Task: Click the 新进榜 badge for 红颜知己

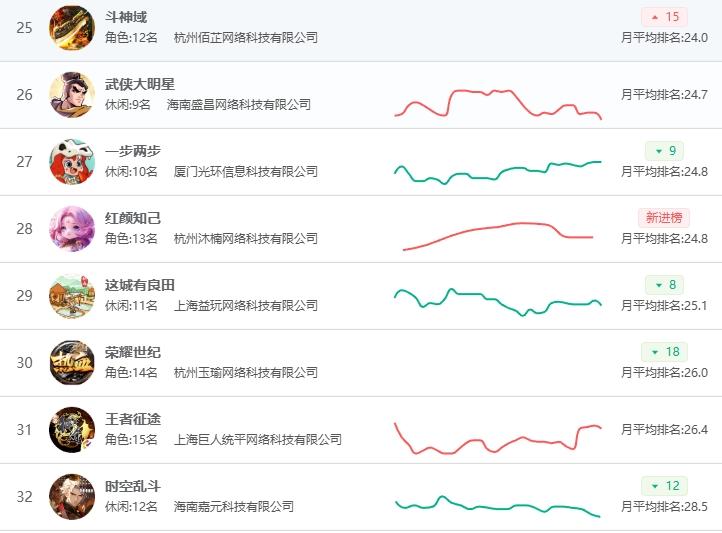Action: point(664,217)
